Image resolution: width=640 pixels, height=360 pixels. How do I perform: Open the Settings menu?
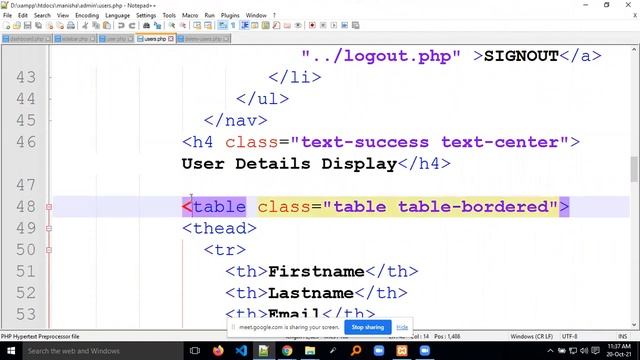point(146,15)
